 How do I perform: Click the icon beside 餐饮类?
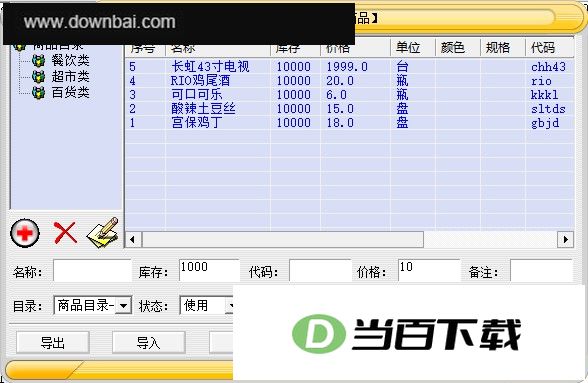click(39, 60)
